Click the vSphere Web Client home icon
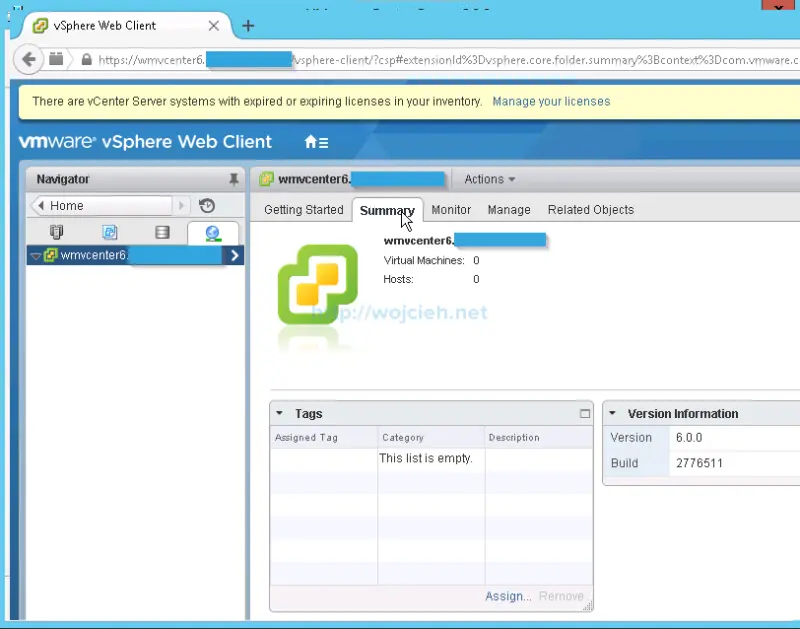 pos(310,142)
